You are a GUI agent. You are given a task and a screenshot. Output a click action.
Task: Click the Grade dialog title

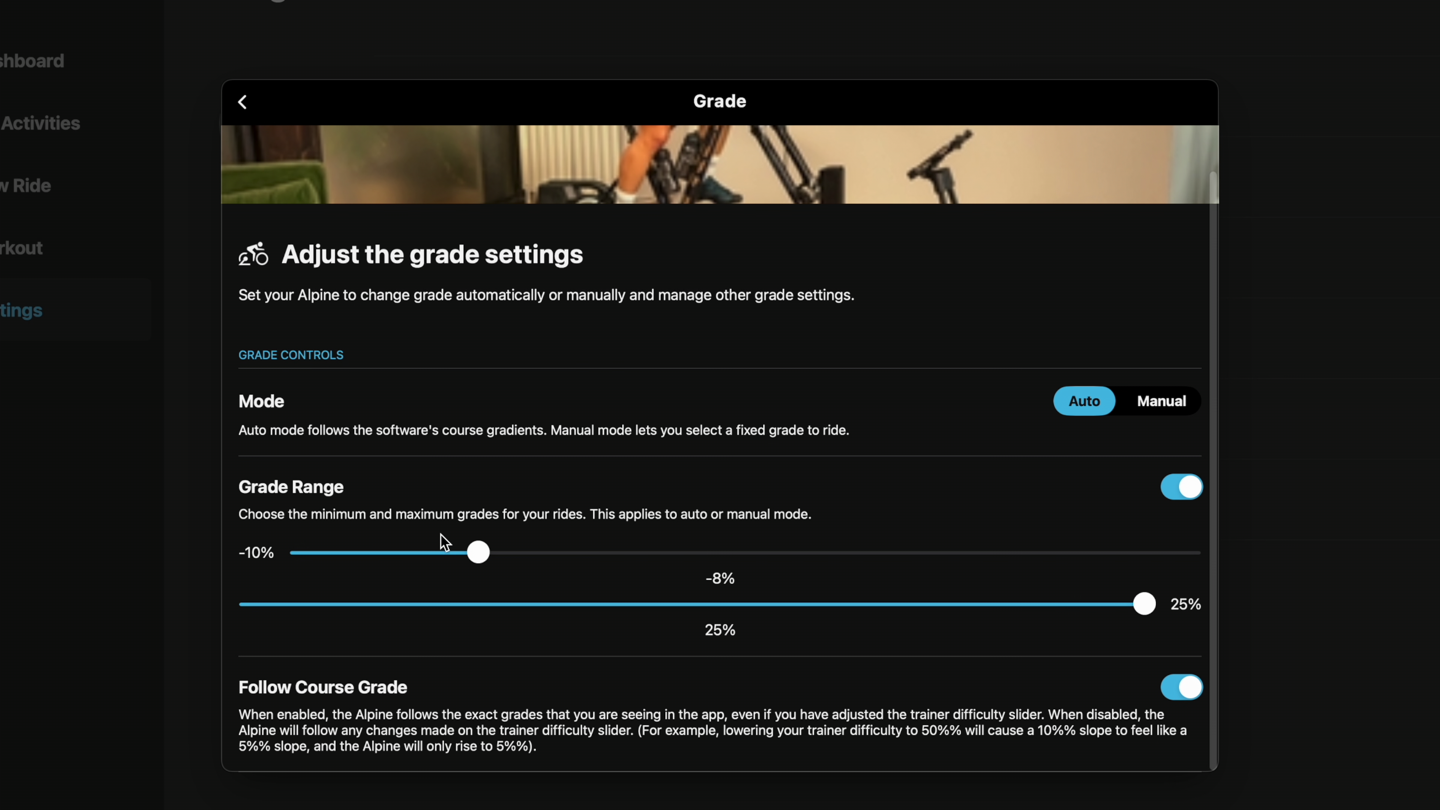click(720, 101)
